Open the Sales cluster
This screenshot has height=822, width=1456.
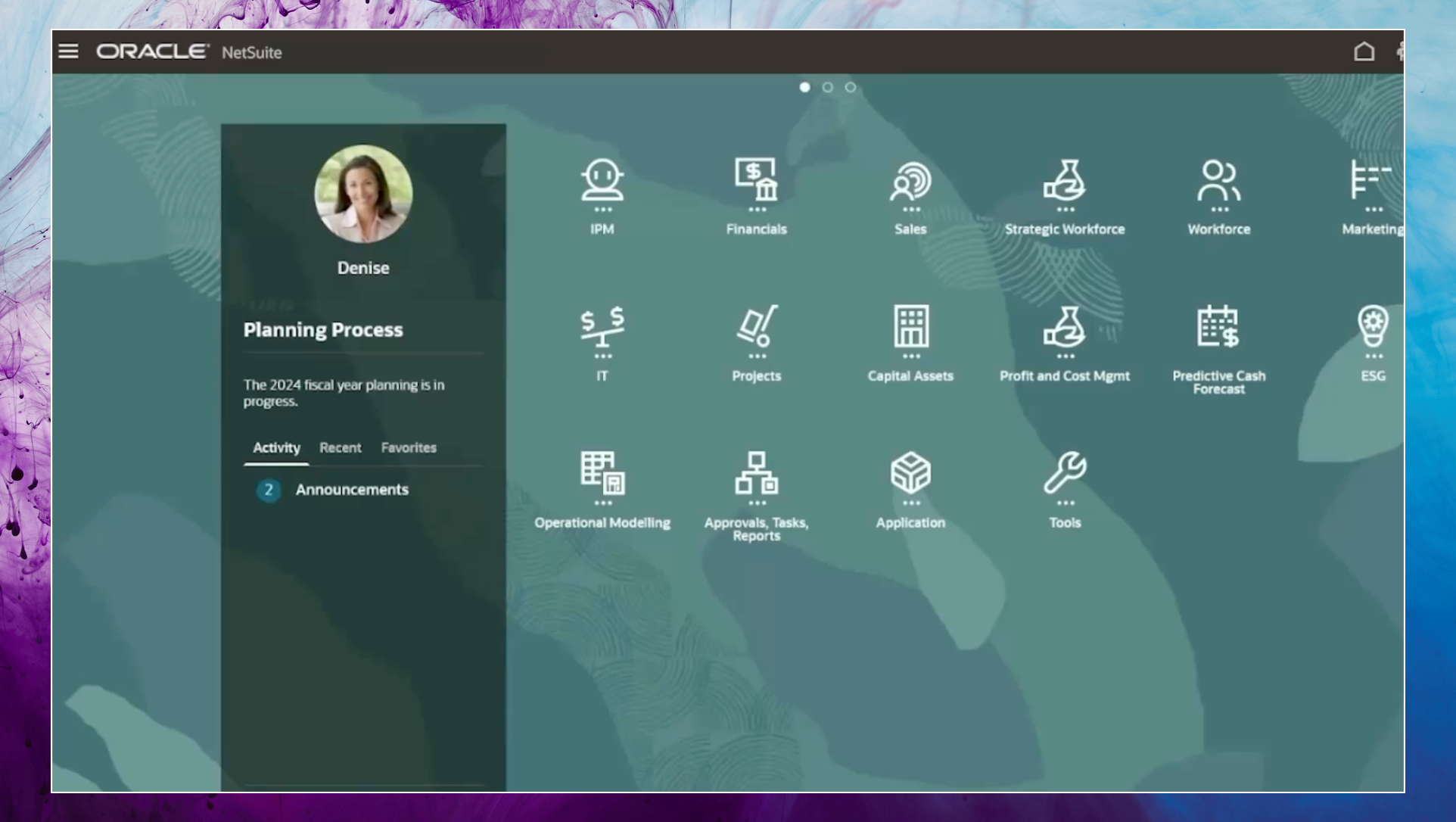point(910,180)
